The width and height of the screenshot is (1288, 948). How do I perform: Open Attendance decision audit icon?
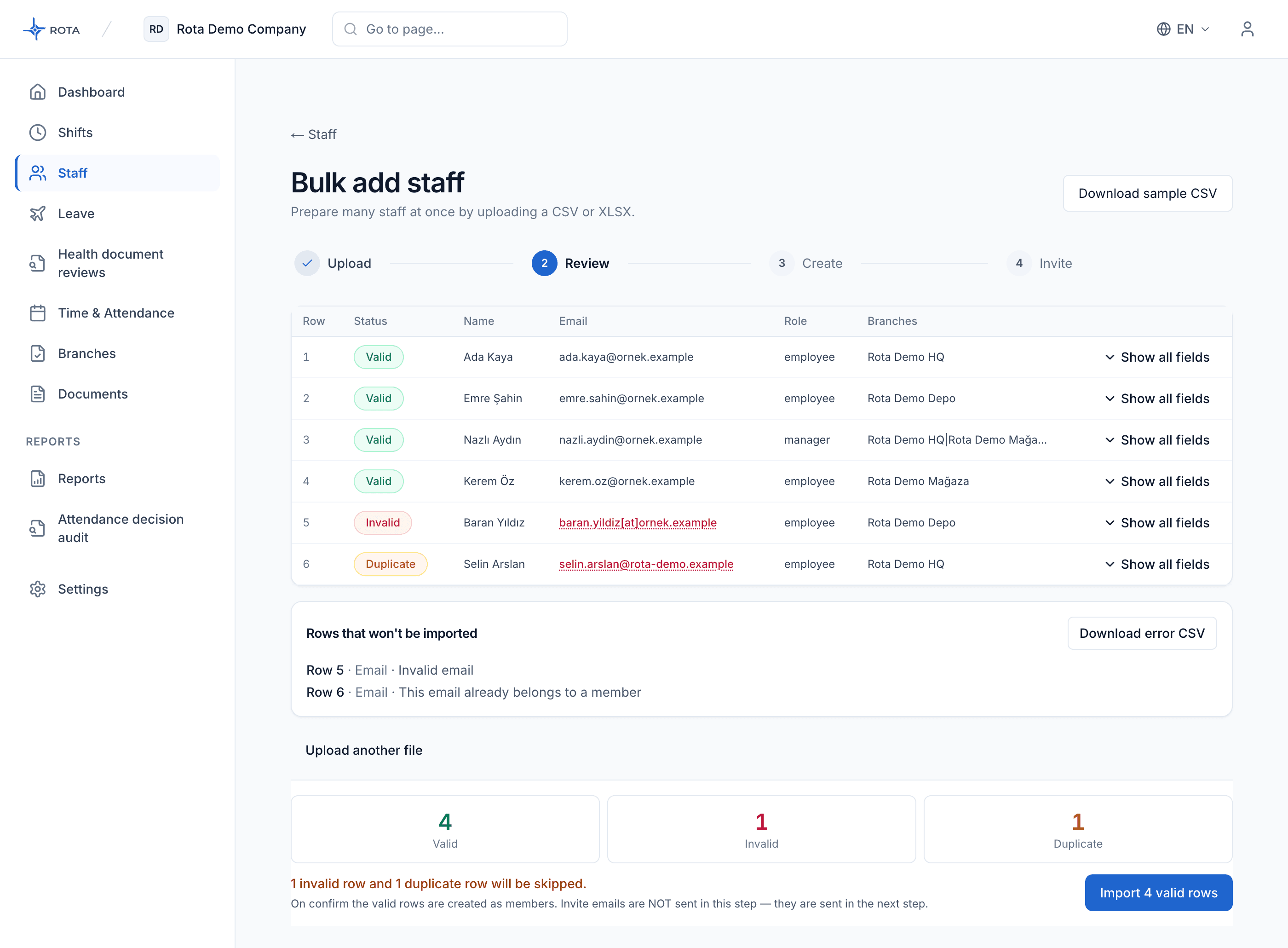click(x=38, y=528)
